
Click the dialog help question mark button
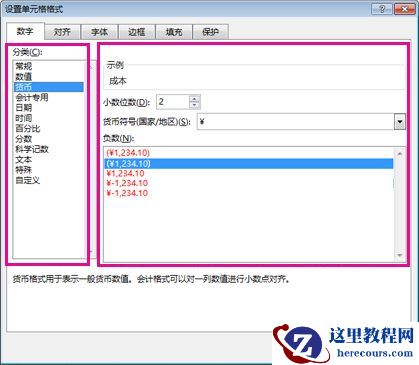click(x=382, y=9)
